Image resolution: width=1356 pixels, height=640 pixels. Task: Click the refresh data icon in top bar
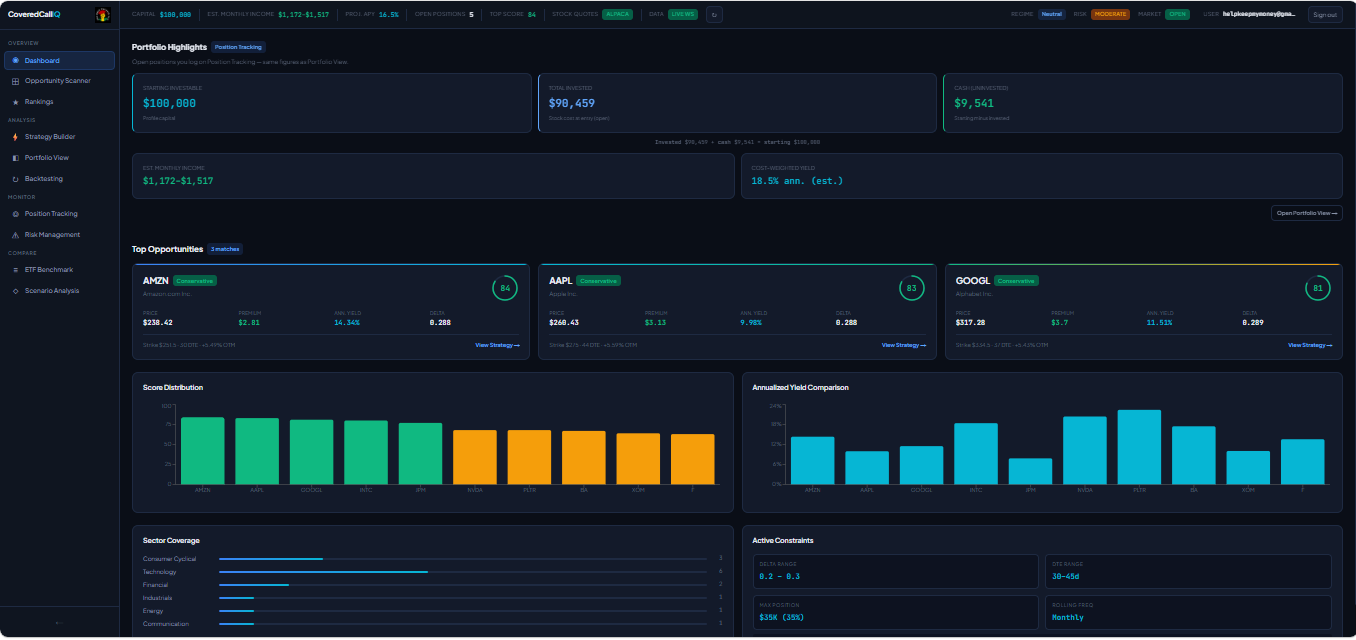coord(714,15)
